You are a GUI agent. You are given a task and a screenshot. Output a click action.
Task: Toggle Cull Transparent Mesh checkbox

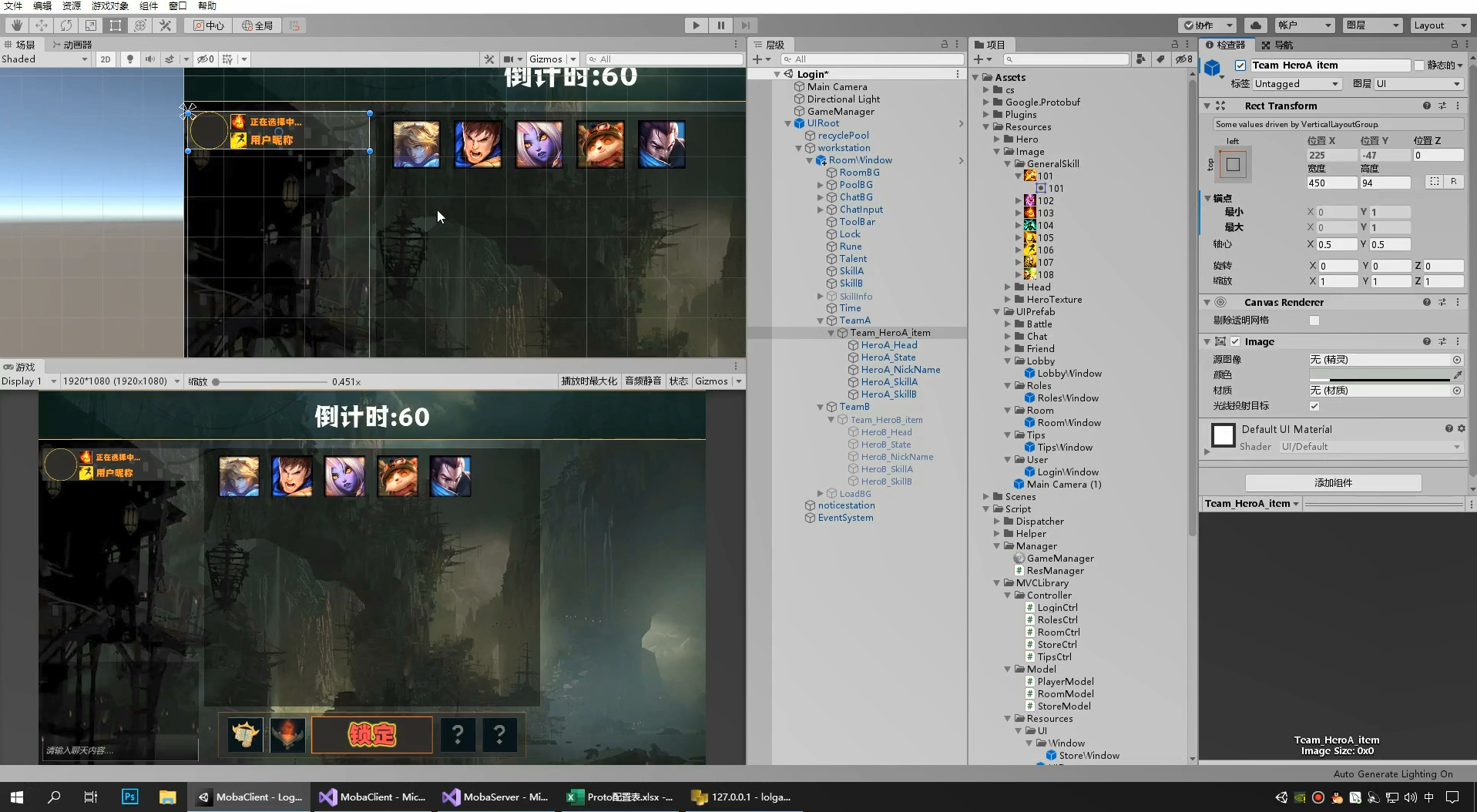[1314, 320]
